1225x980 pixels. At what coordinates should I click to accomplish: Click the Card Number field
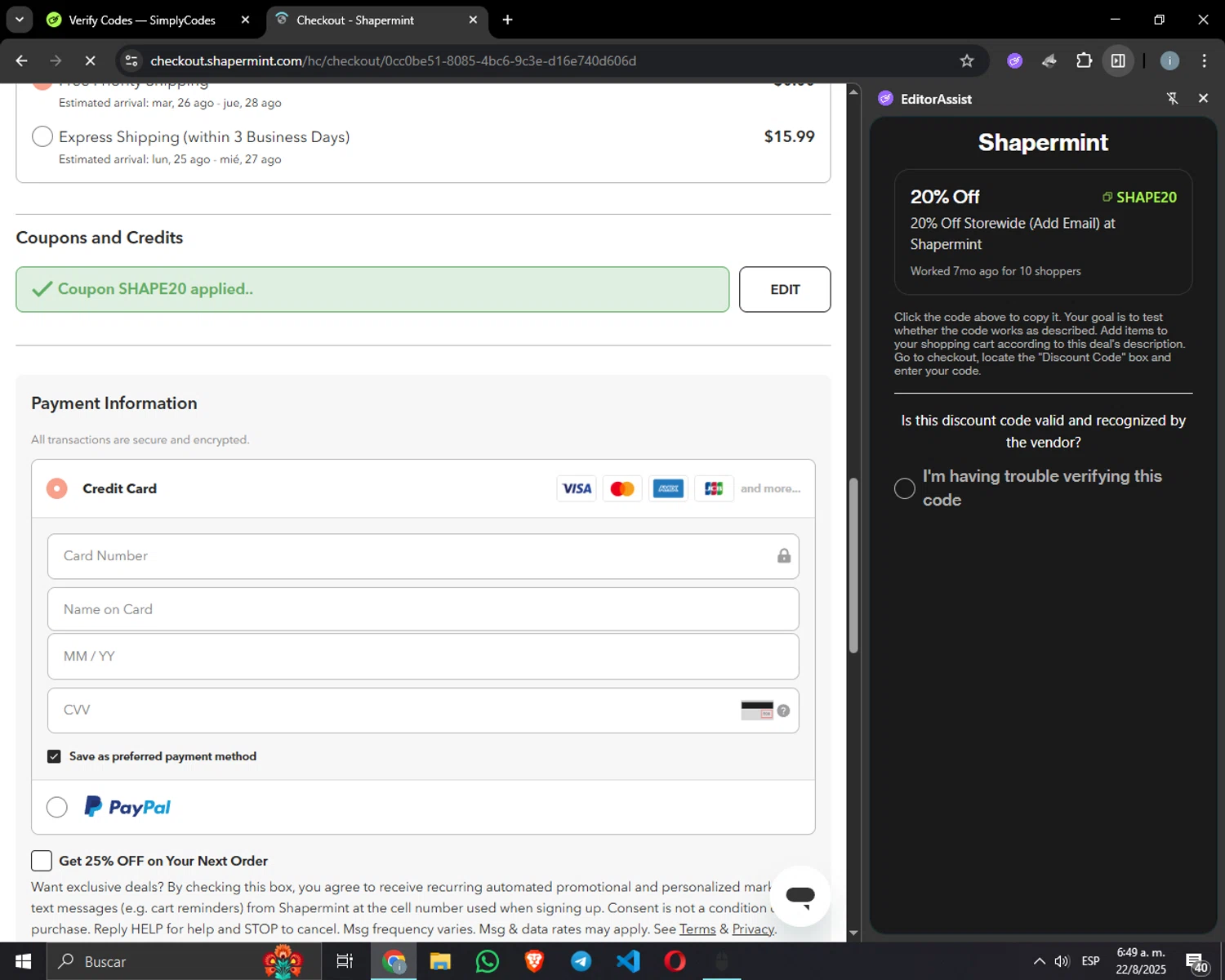(423, 556)
